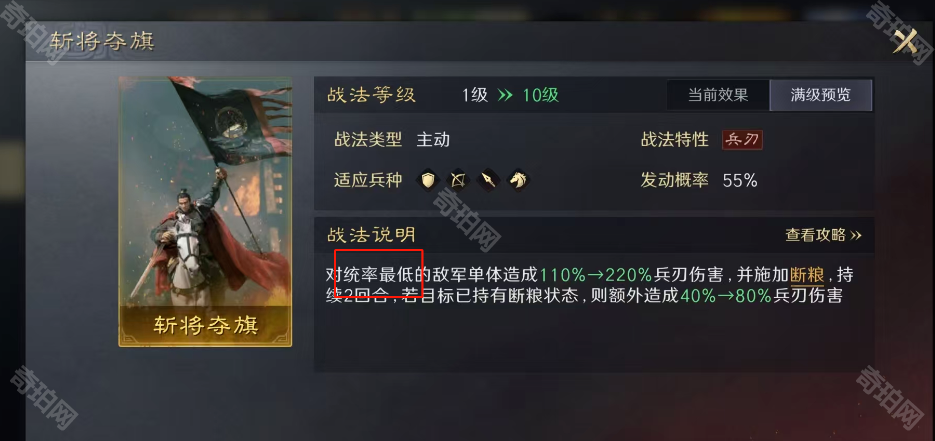This screenshot has height=441, width=935.
Task: Click the 主动 tactic type value
Action: coord(433,140)
